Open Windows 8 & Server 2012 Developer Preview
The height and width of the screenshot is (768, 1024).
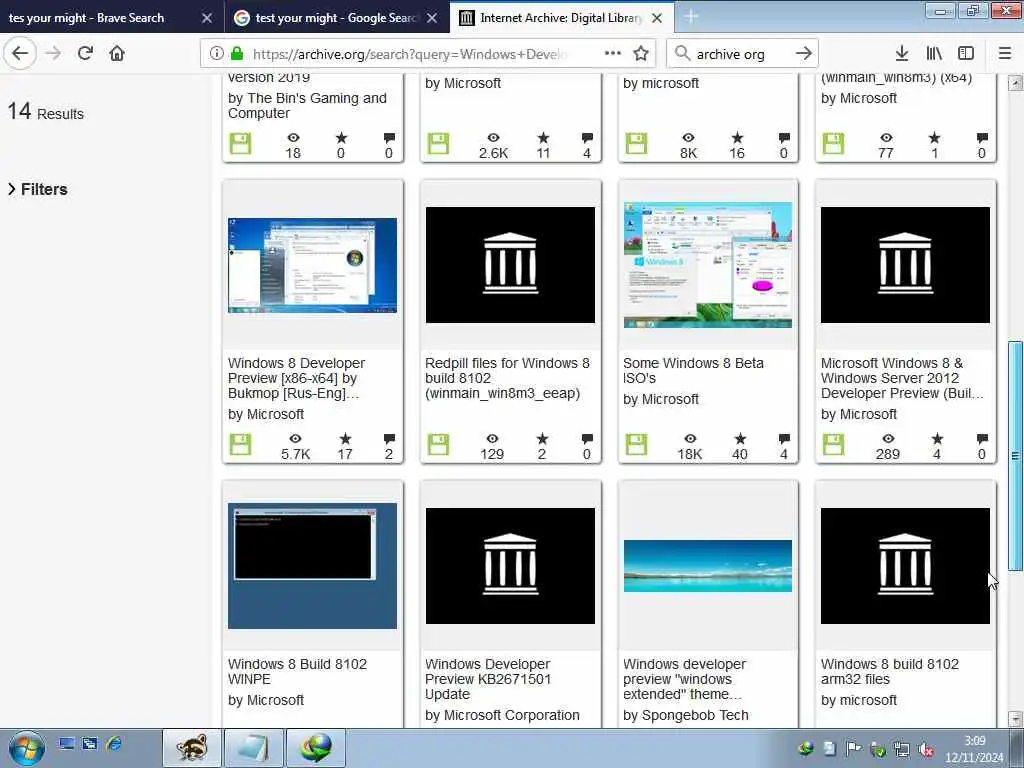coord(902,378)
